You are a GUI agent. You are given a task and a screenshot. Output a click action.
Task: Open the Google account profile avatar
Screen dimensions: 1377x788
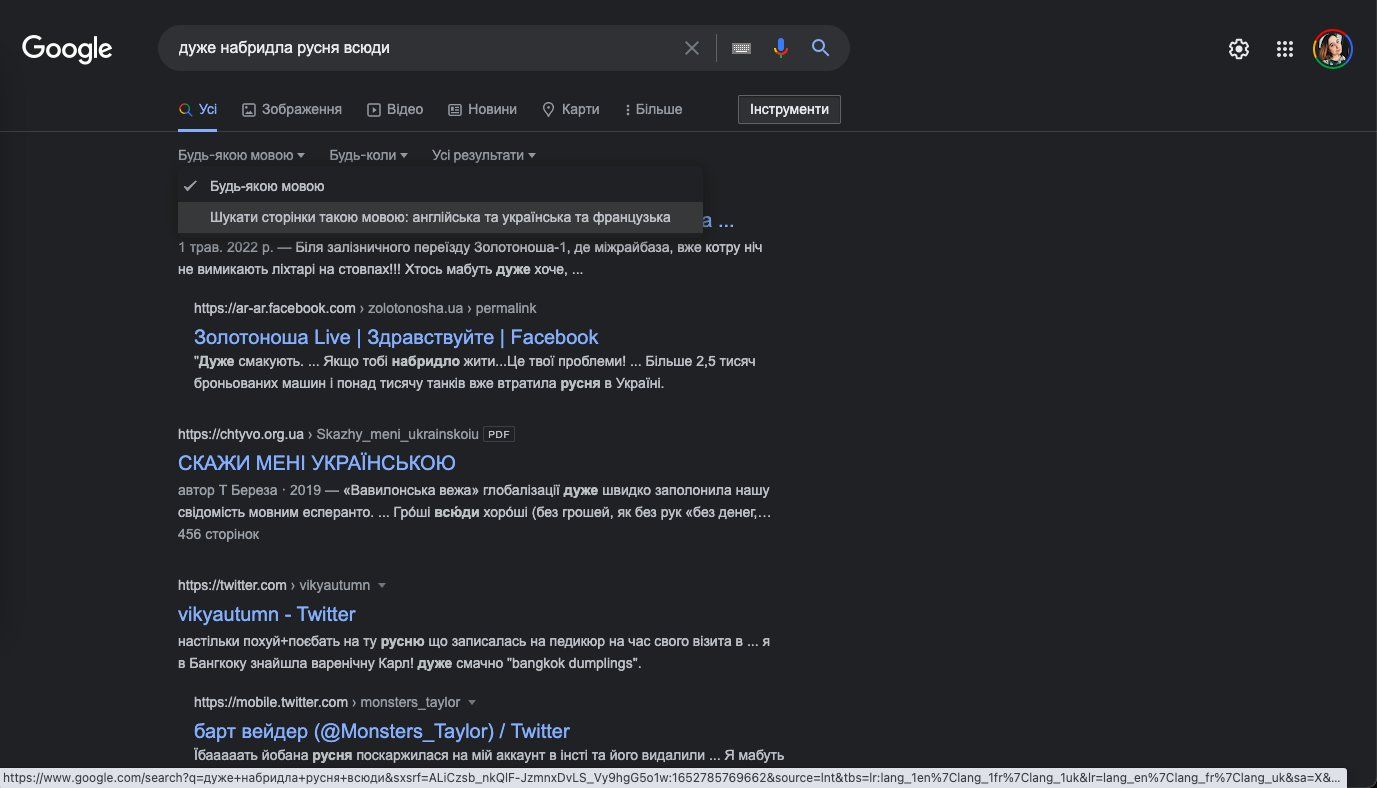[x=1332, y=49]
